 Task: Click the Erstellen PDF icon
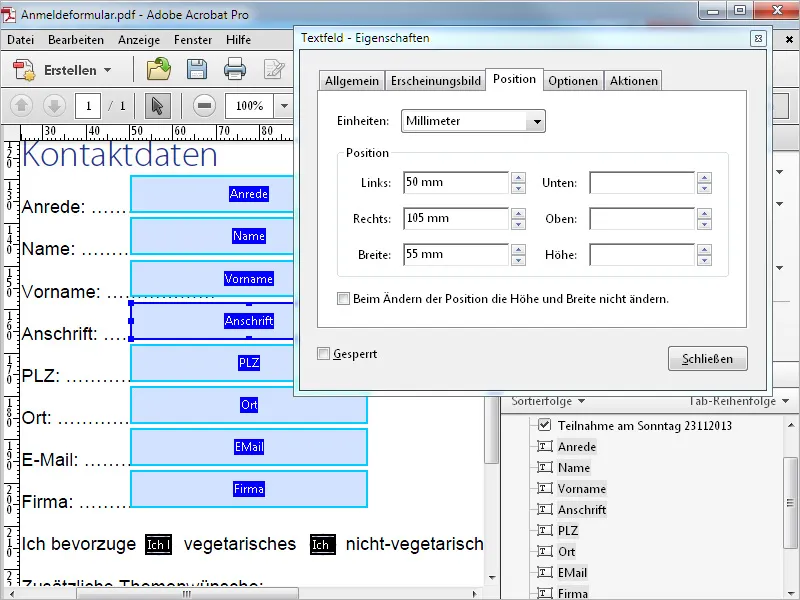tap(23, 69)
